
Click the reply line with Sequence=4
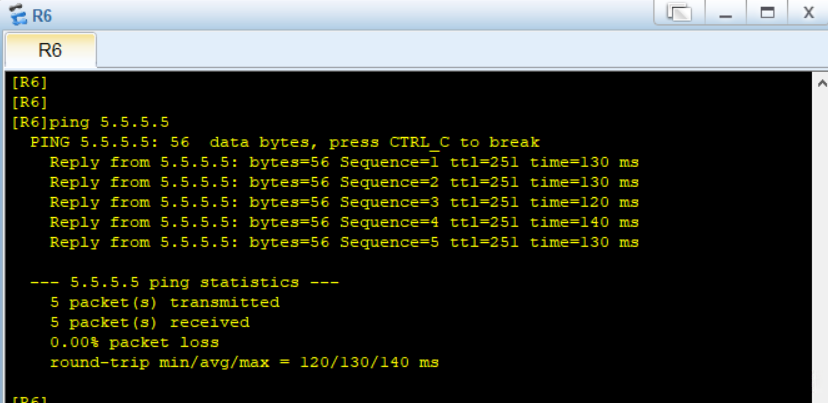point(343,222)
